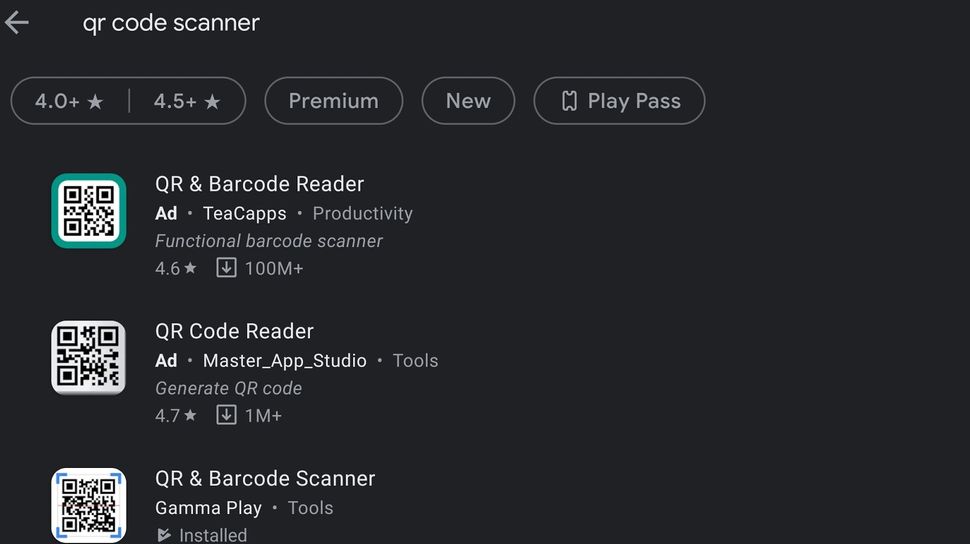The width and height of the screenshot is (970, 544).
Task: Enable the New filter chip
Action: point(468,101)
